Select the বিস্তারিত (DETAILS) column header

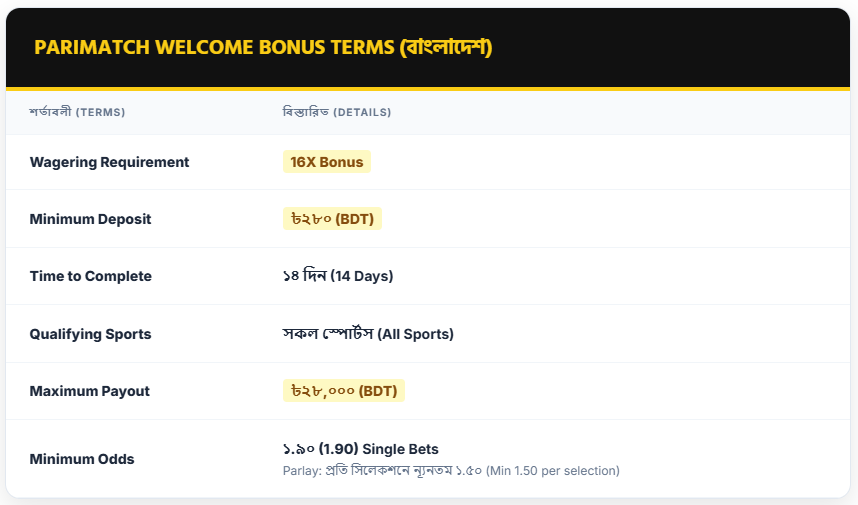pos(337,112)
